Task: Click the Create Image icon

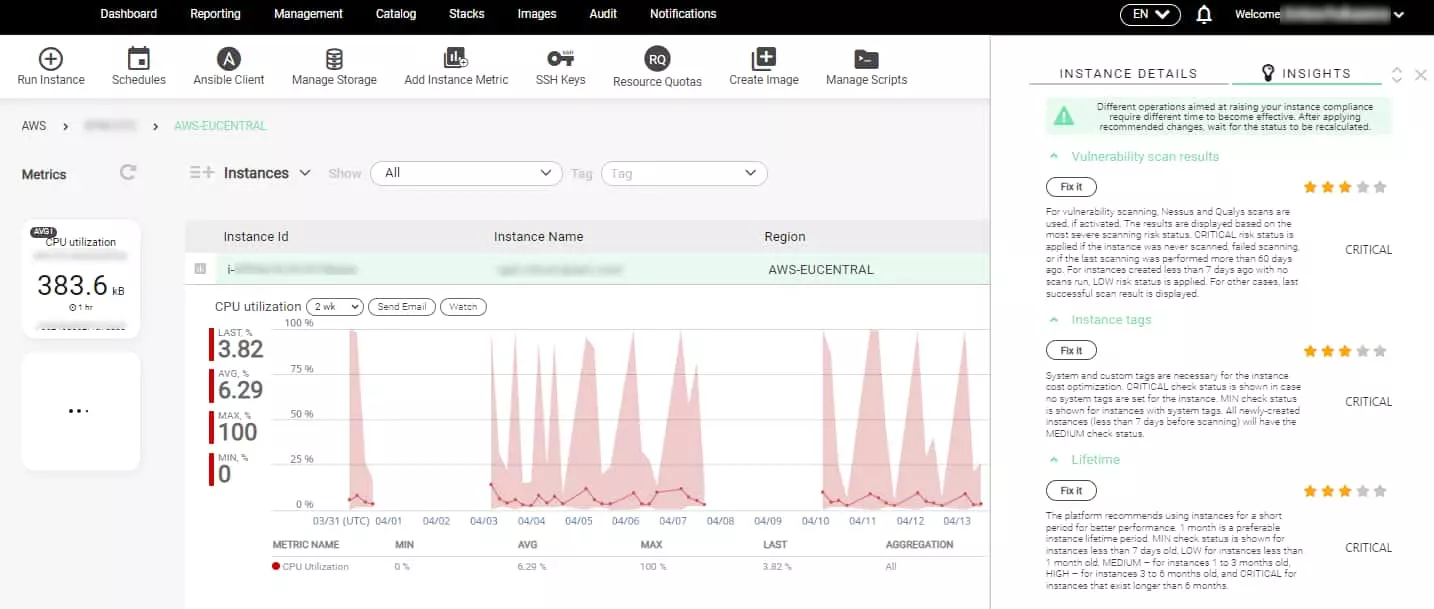Action: pyautogui.click(x=763, y=59)
